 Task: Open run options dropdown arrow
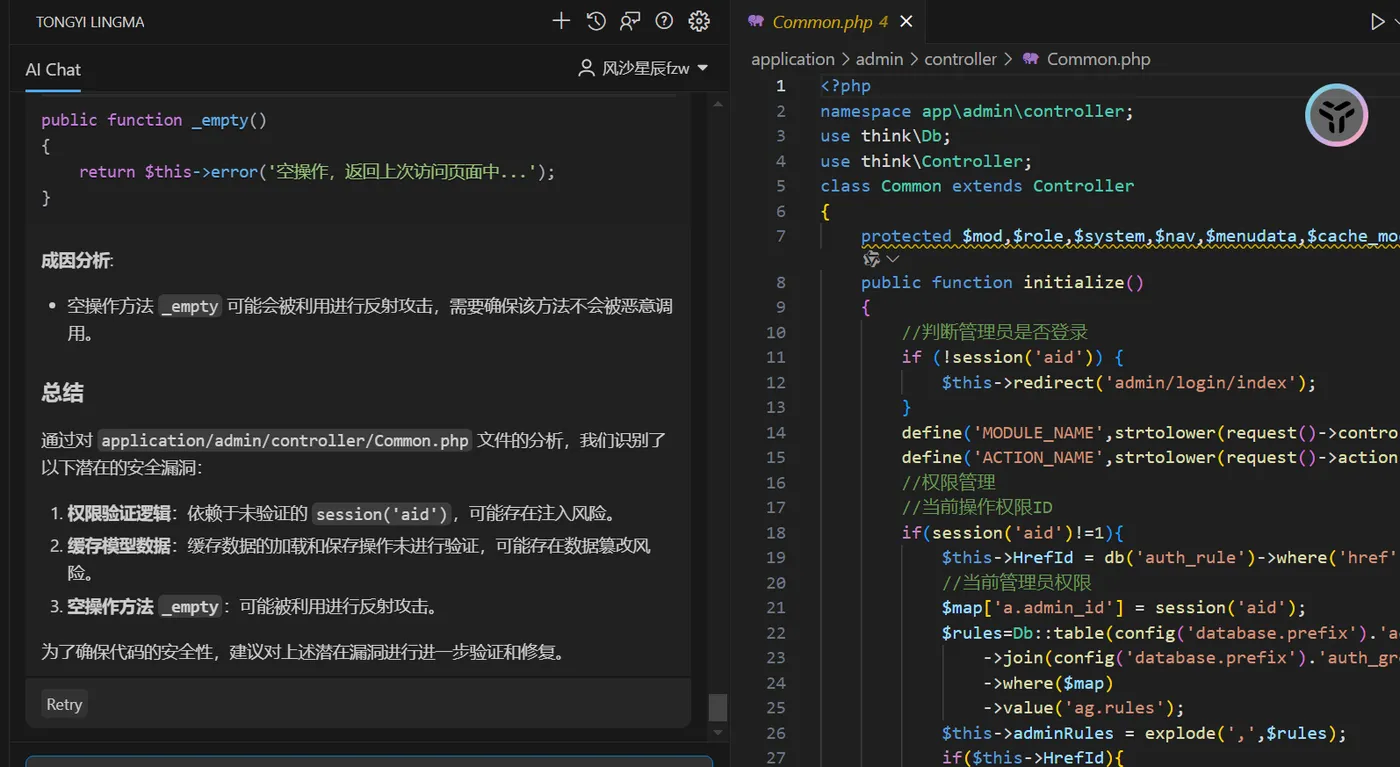[x=1396, y=22]
